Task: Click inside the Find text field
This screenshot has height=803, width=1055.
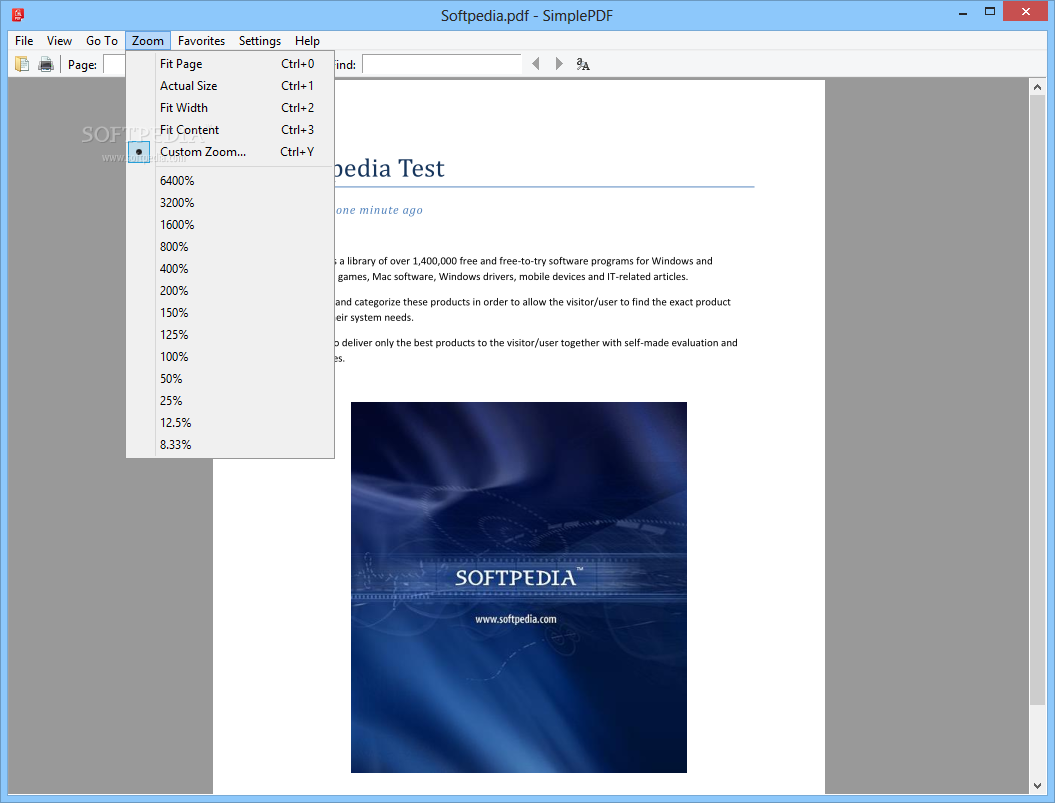Action: coord(441,65)
